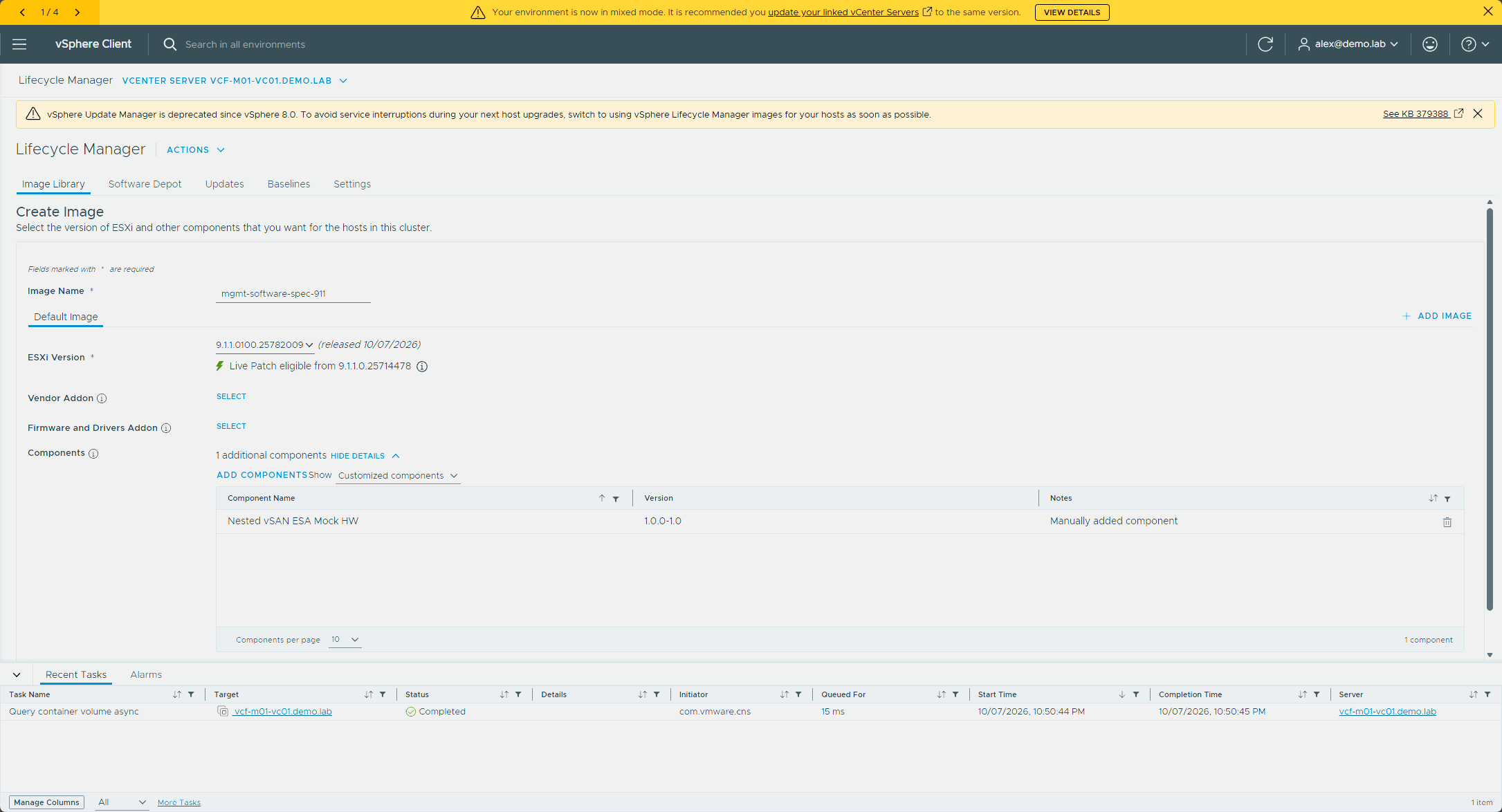Click the global search magnifier icon
The width and height of the screenshot is (1502, 812).
(170, 44)
